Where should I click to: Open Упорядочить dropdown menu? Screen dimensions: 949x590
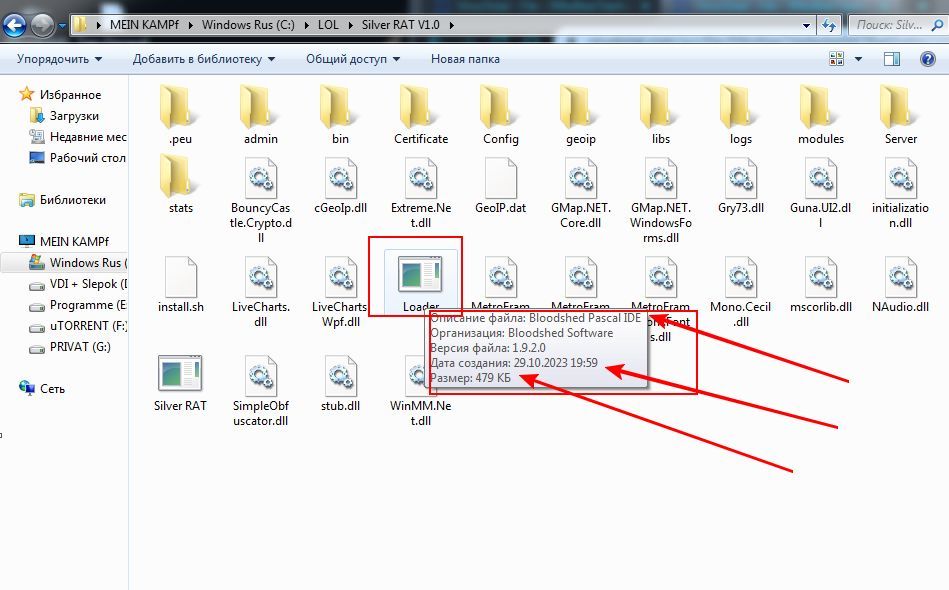coord(59,59)
